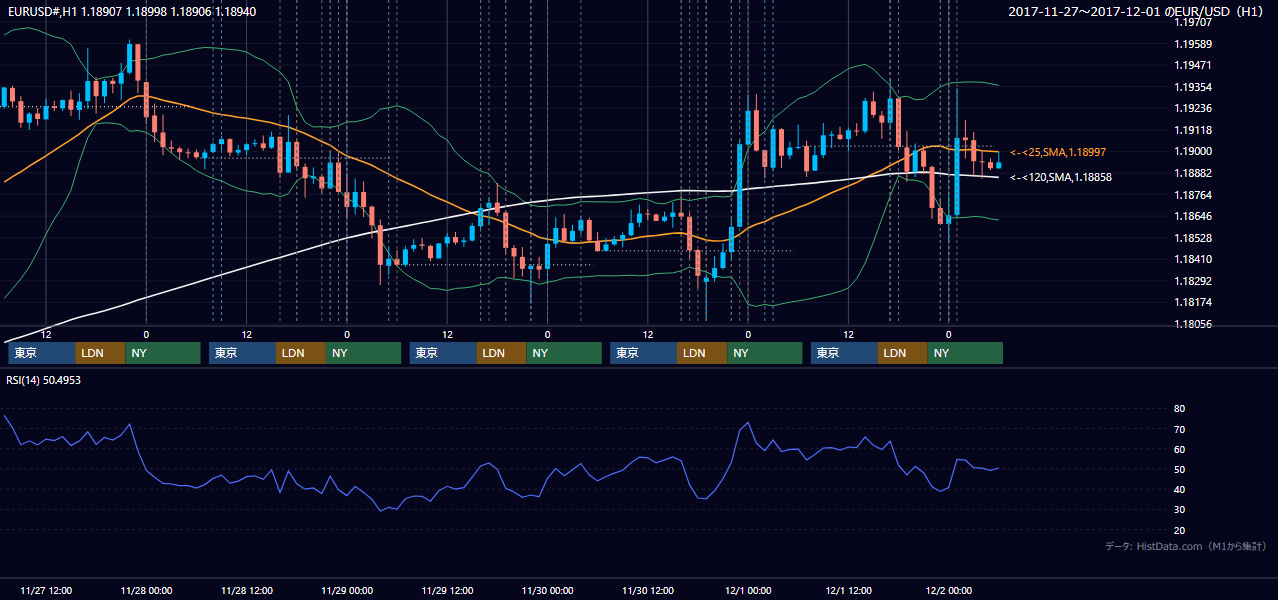Click the RSI scale value 80
This screenshot has height=600, width=1278.
coord(1179,409)
